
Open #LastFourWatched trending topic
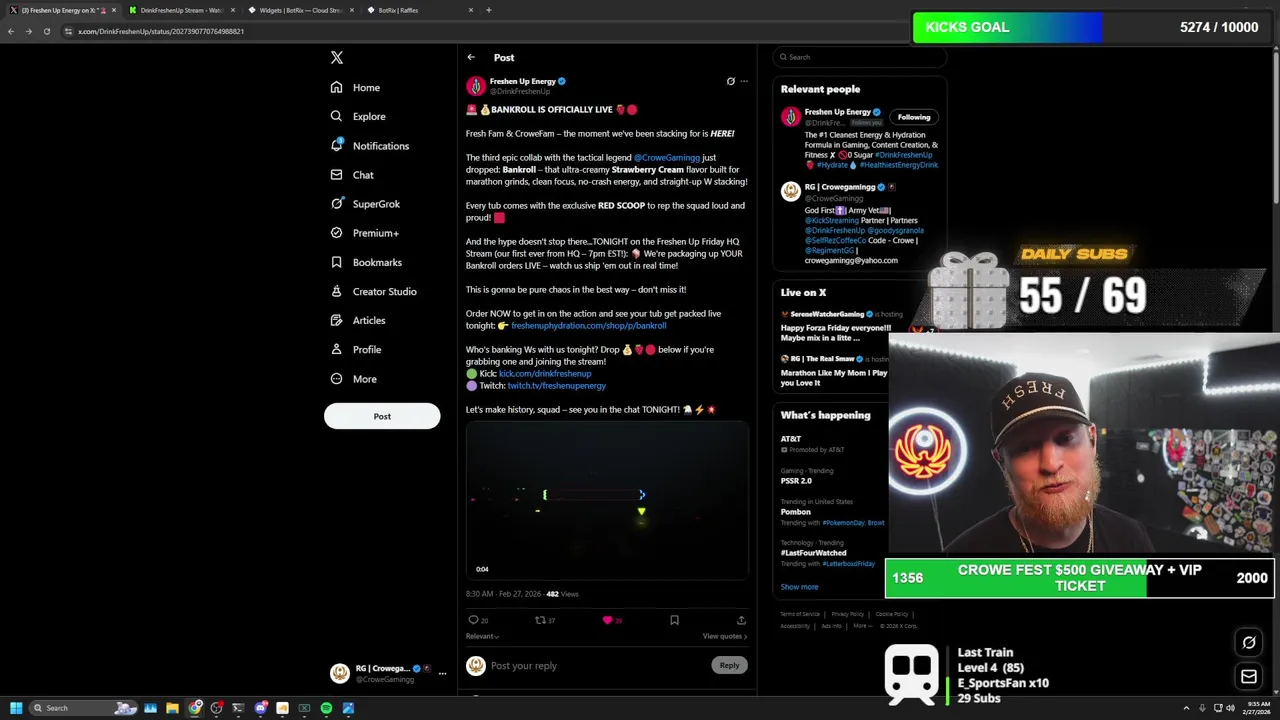tap(813, 553)
